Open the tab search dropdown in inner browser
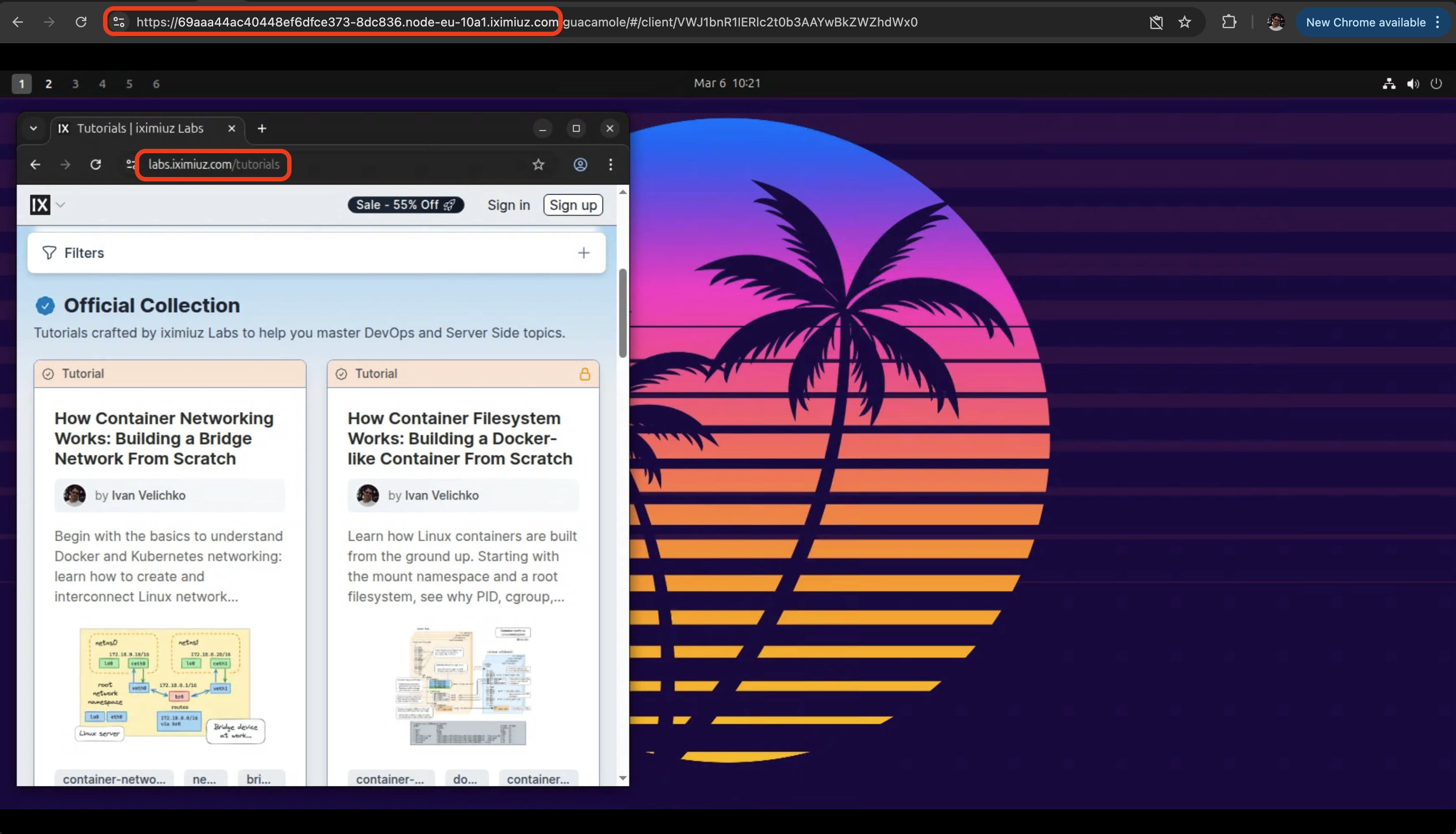 (x=33, y=128)
